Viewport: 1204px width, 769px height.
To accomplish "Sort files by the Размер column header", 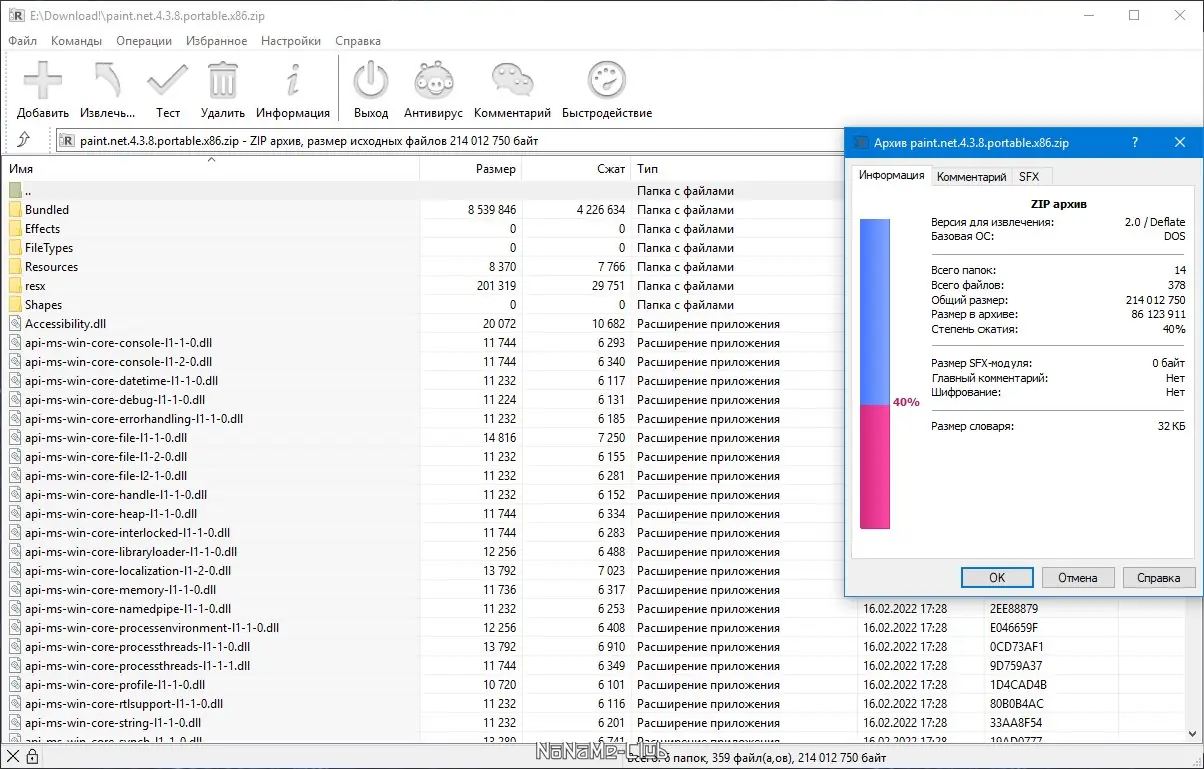I will tap(495, 169).
